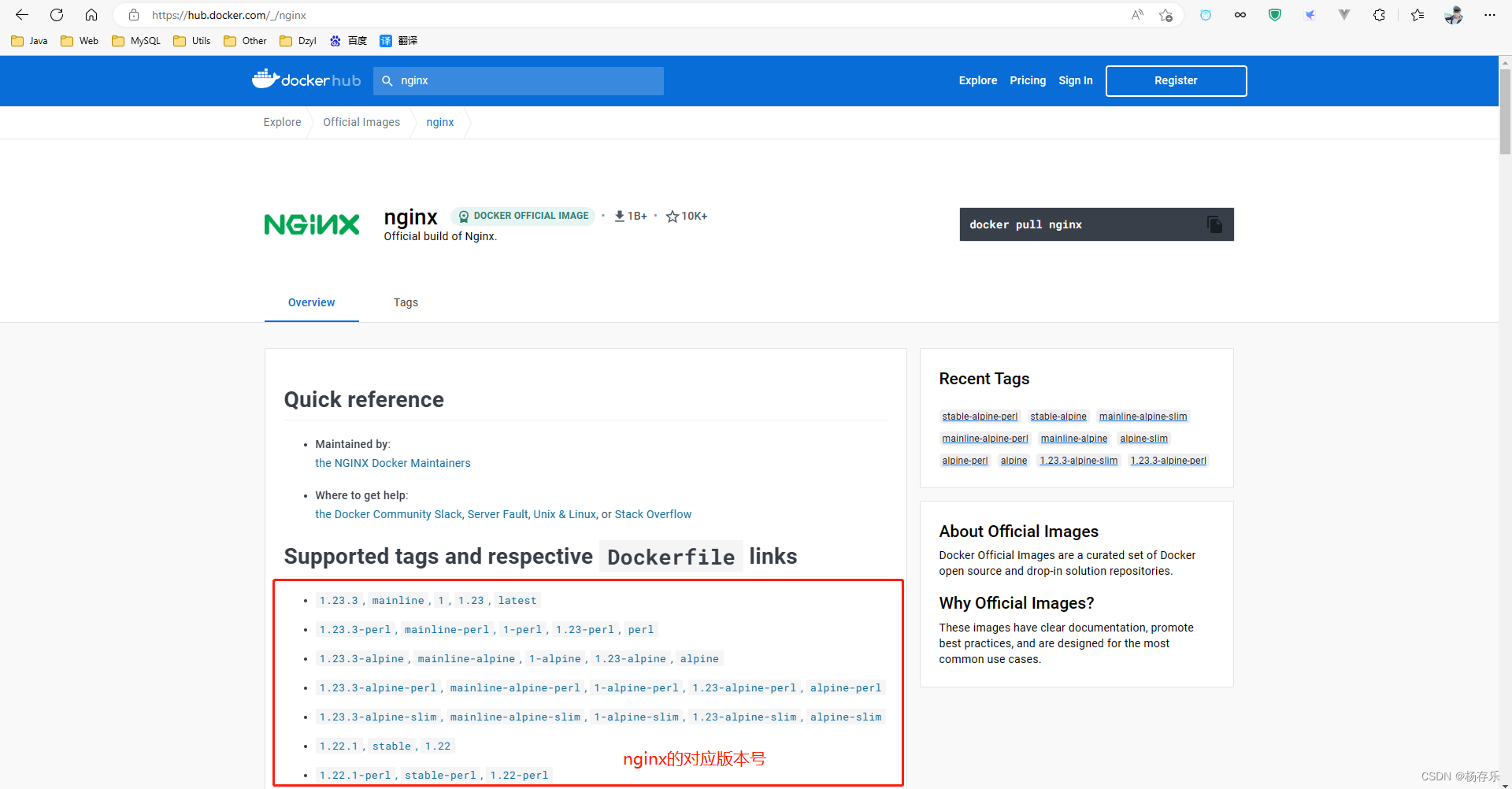This screenshot has height=789, width=1512.
Task: Click the 10K+ star icon
Action: point(673,216)
